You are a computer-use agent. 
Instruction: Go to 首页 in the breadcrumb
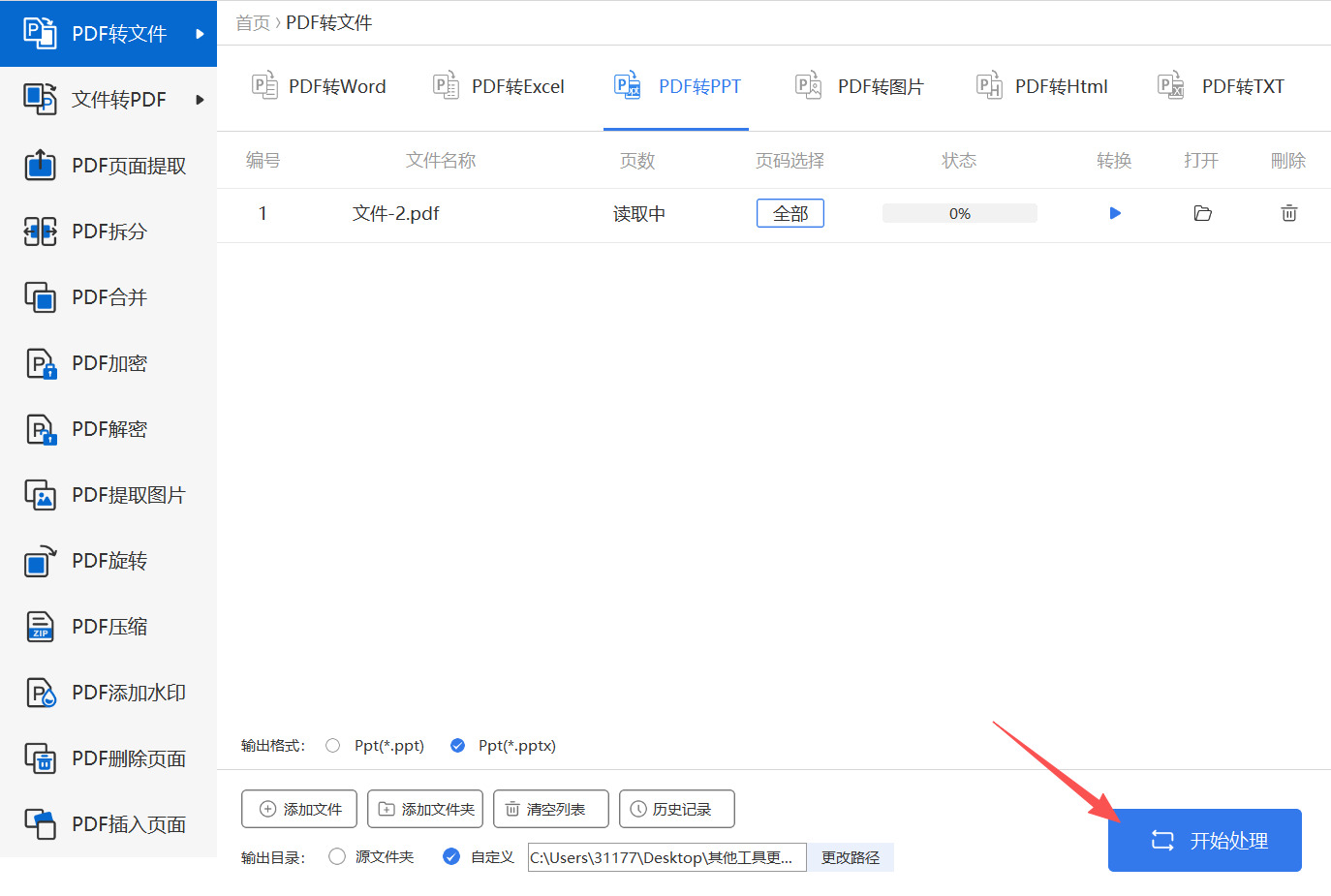pyautogui.click(x=253, y=22)
